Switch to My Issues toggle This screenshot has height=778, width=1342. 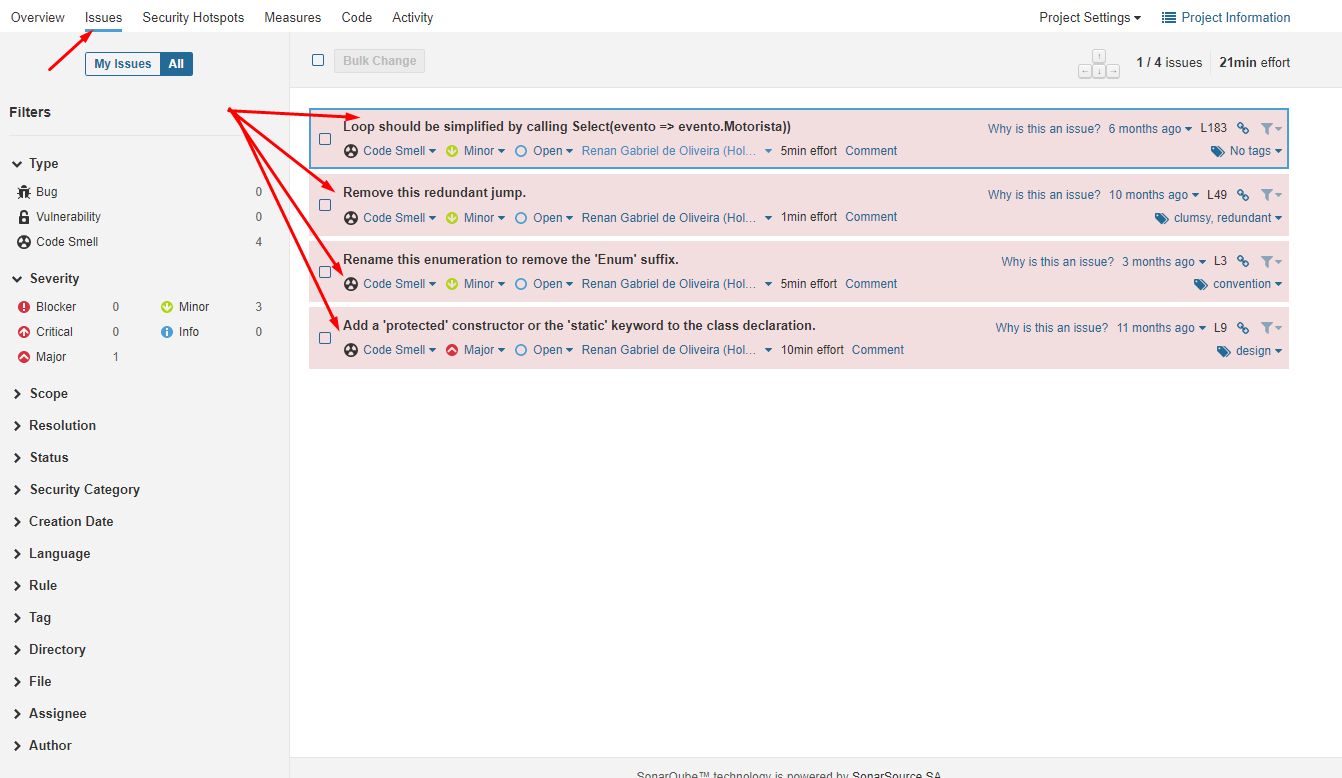click(x=122, y=64)
